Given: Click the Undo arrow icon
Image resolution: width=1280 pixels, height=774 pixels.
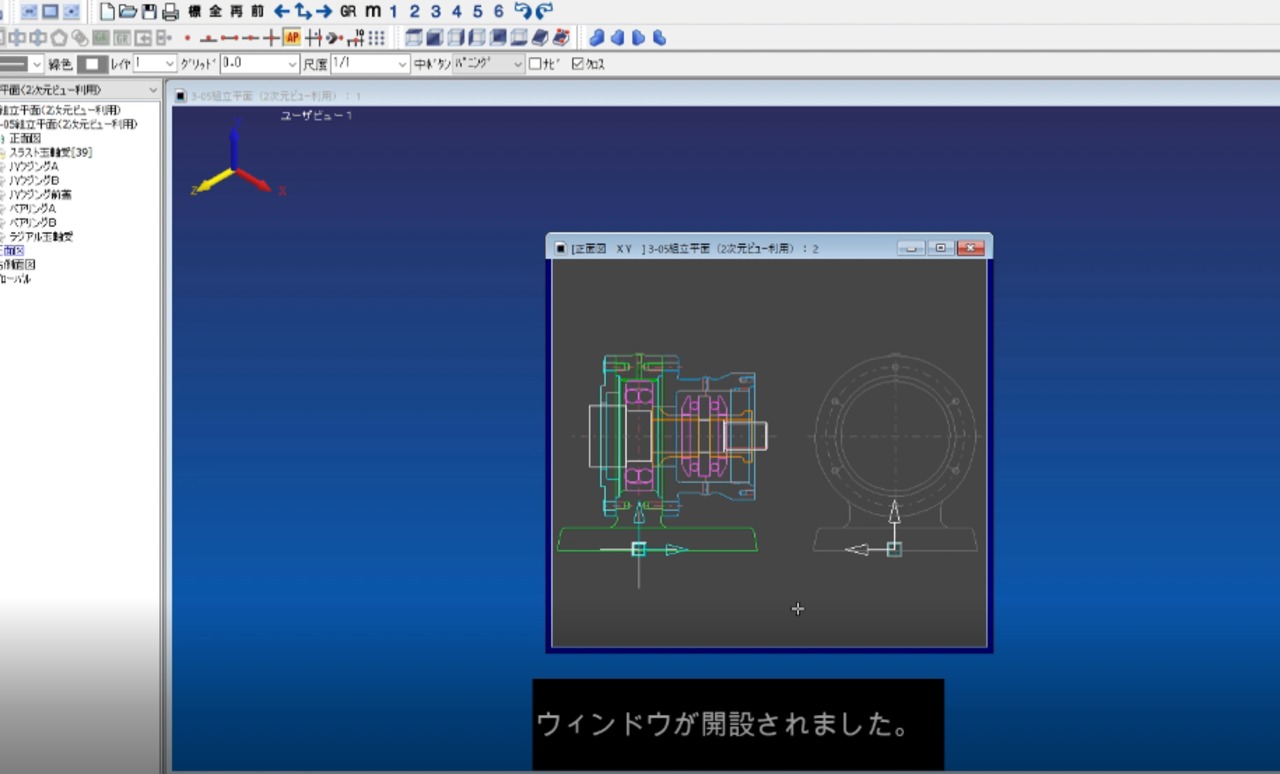Looking at the screenshot, I should coord(522,11).
